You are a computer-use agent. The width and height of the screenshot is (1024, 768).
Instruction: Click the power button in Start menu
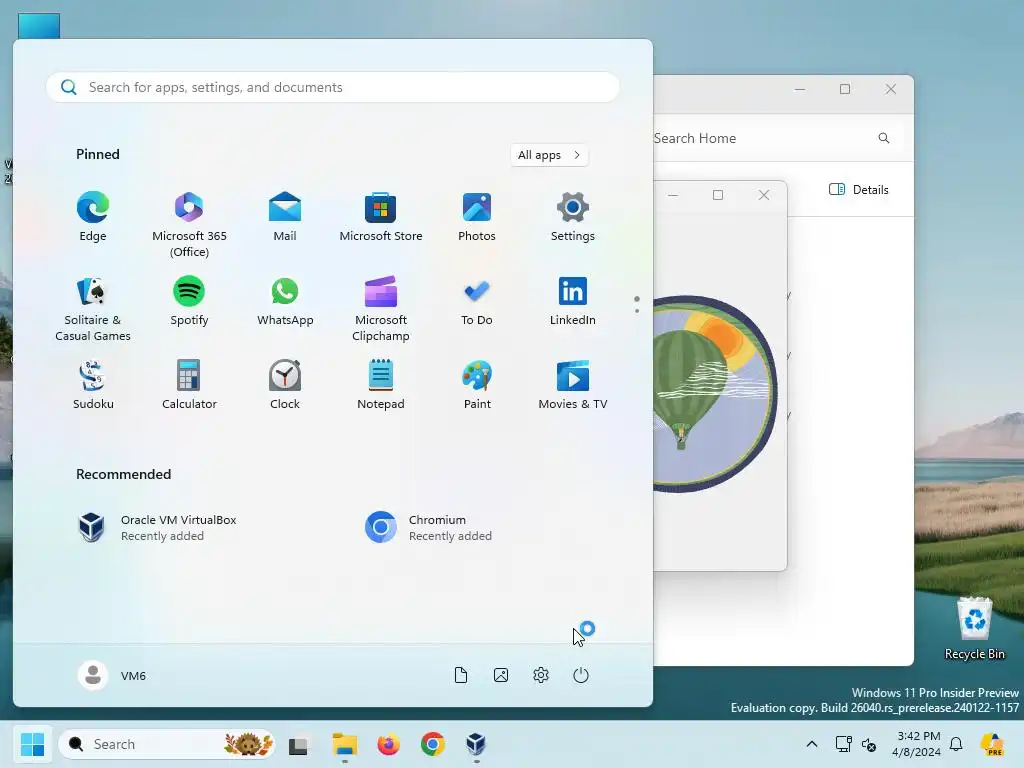pyautogui.click(x=581, y=675)
